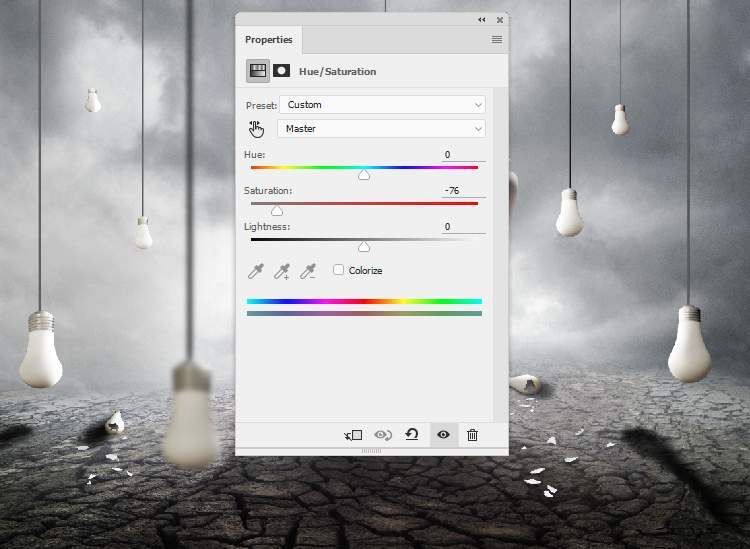Click the lower desaturated color bar
Image resolution: width=750 pixels, height=549 pixels.
(364, 314)
